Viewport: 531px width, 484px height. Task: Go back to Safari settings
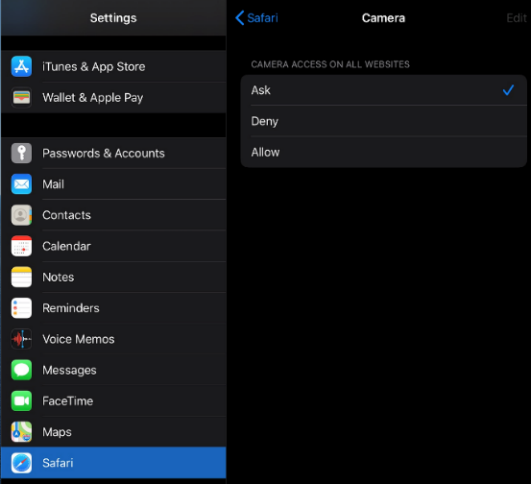pos(257,18)
